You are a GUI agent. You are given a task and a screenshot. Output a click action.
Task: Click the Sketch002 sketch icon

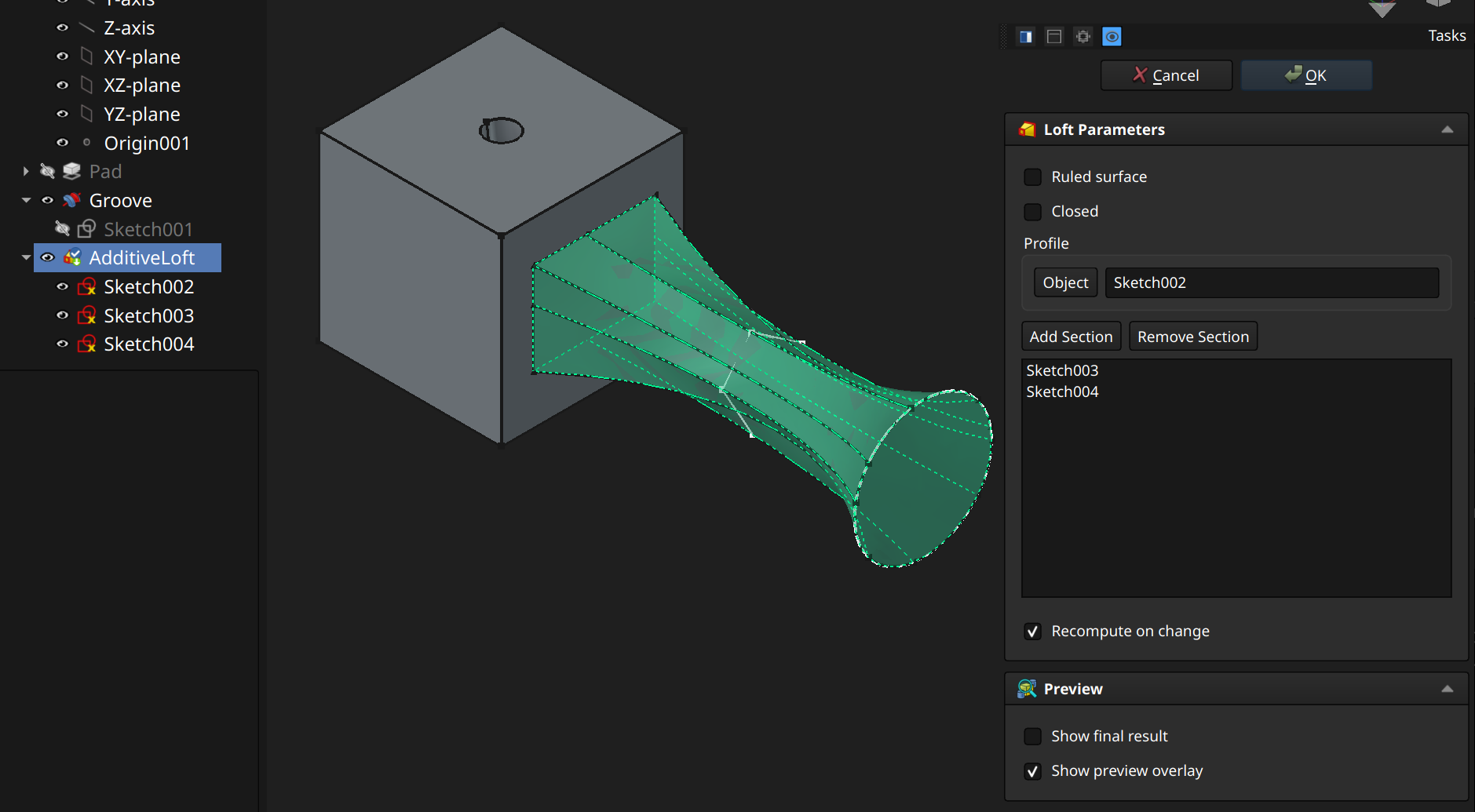pyautogui.click(x=86, y=286)
